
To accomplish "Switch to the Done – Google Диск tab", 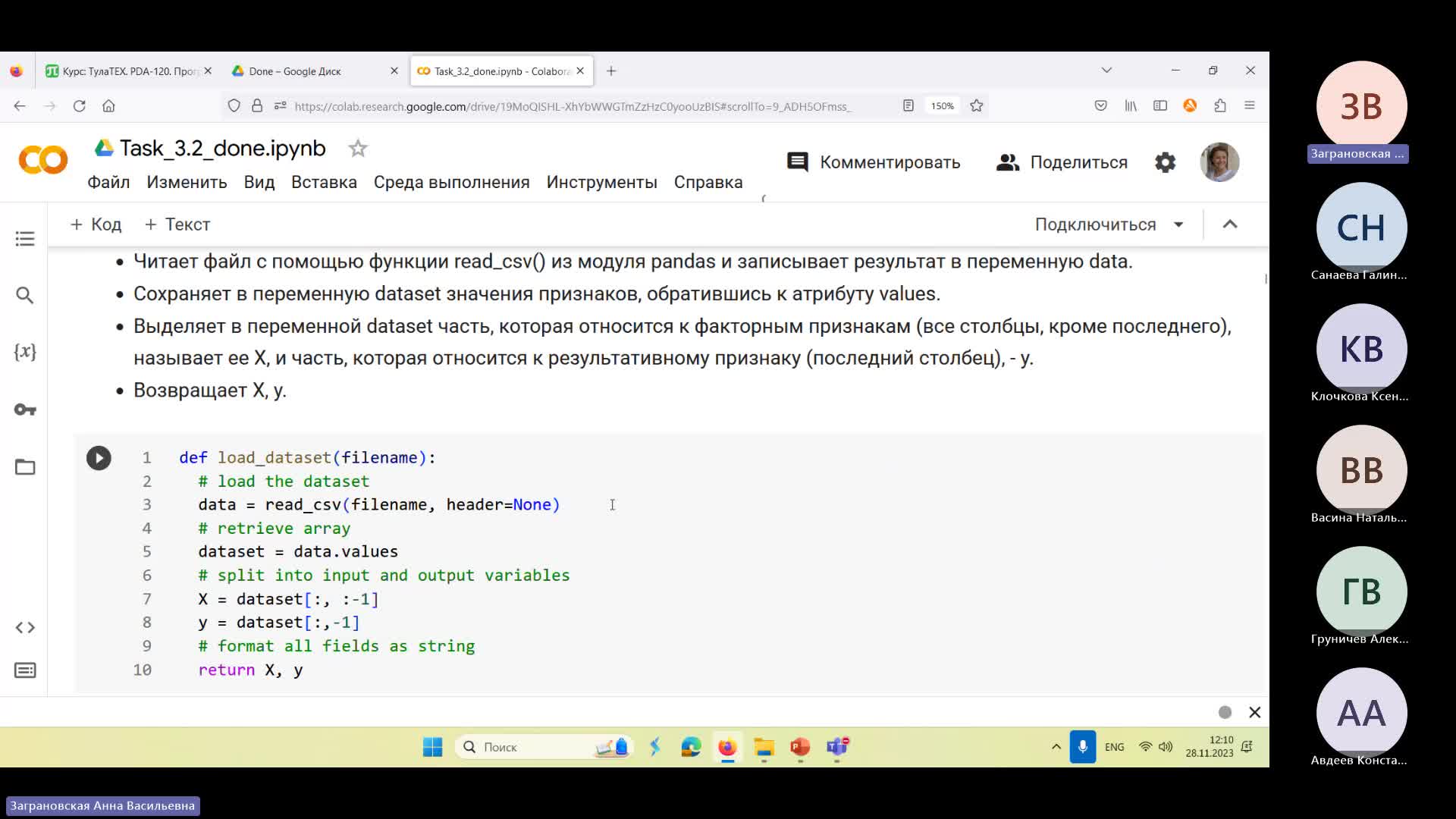I will (x=315, y=71).
